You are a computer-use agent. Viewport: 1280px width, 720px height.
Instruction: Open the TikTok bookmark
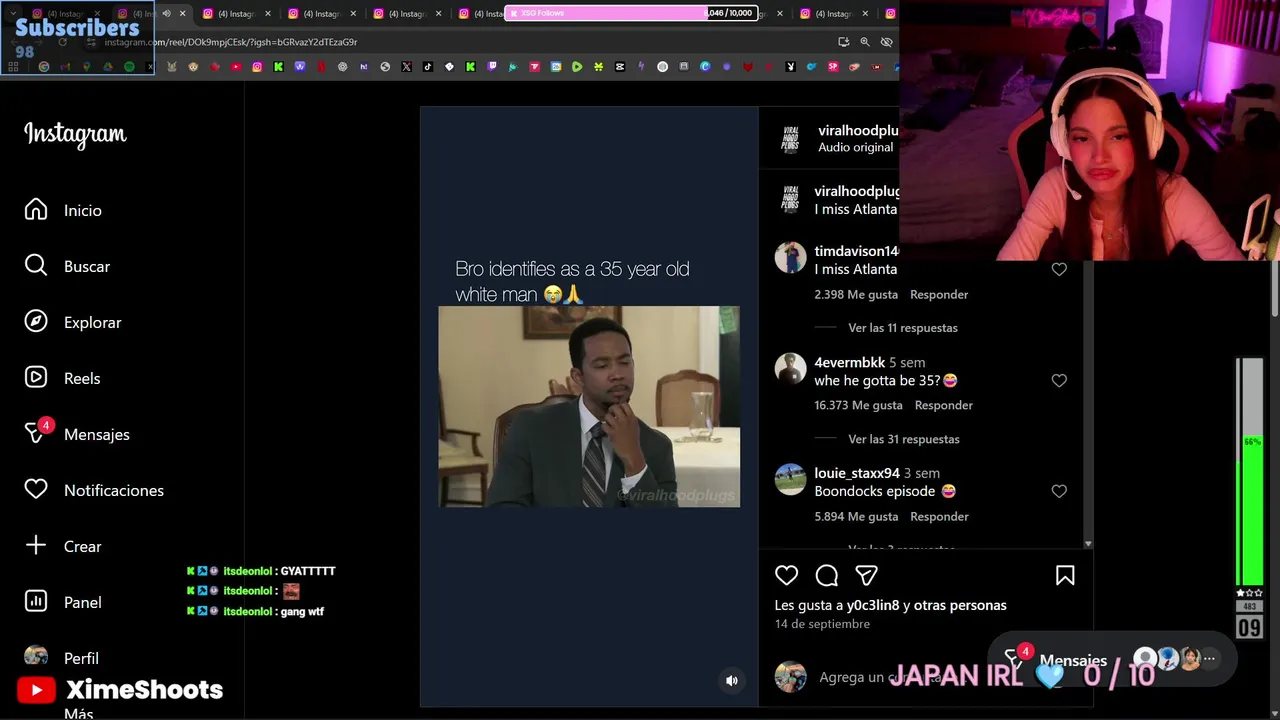[x=428, y=67]
